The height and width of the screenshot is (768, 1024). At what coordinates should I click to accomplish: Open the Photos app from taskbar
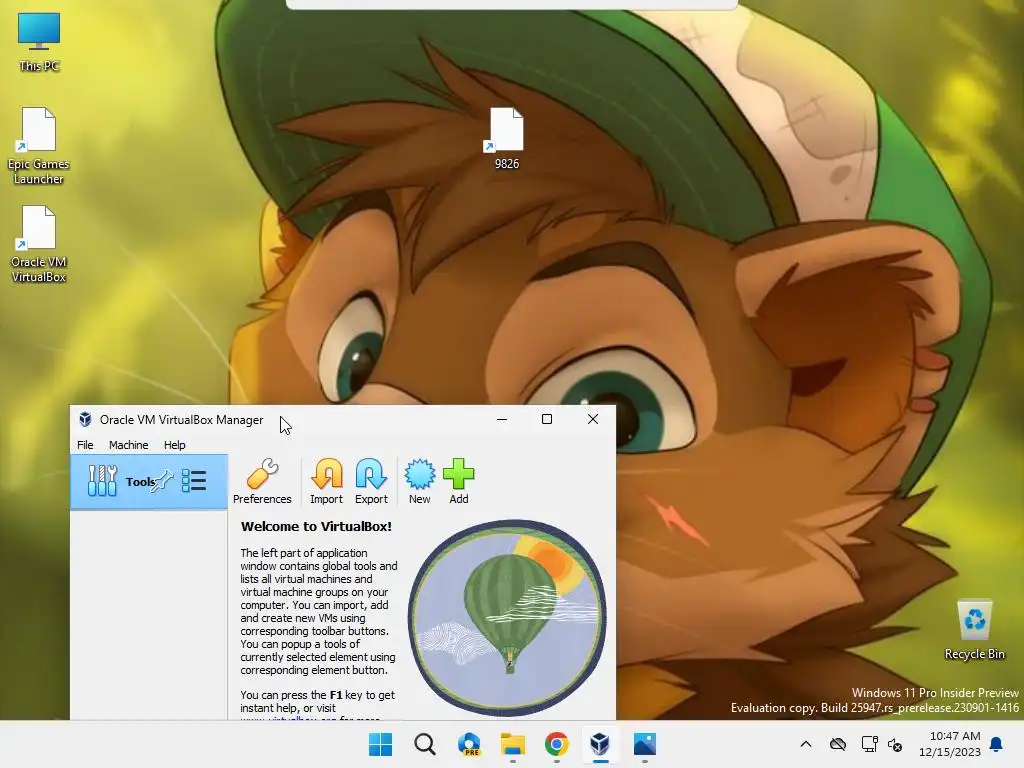pyautogui.click(x=645, y=744)
